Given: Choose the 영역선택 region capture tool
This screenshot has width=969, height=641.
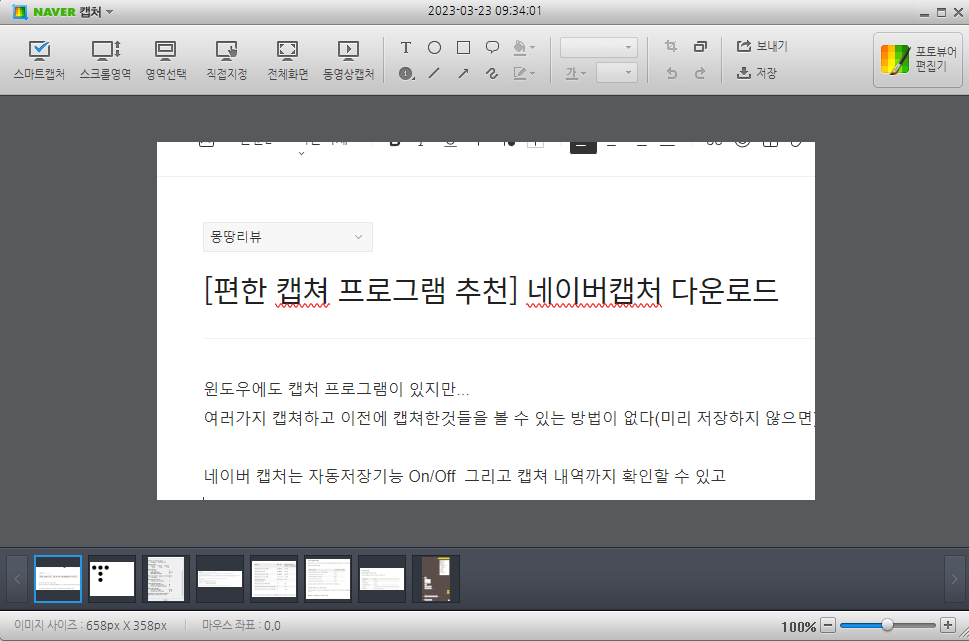Looking at the screenshot, I should (166, 60).
